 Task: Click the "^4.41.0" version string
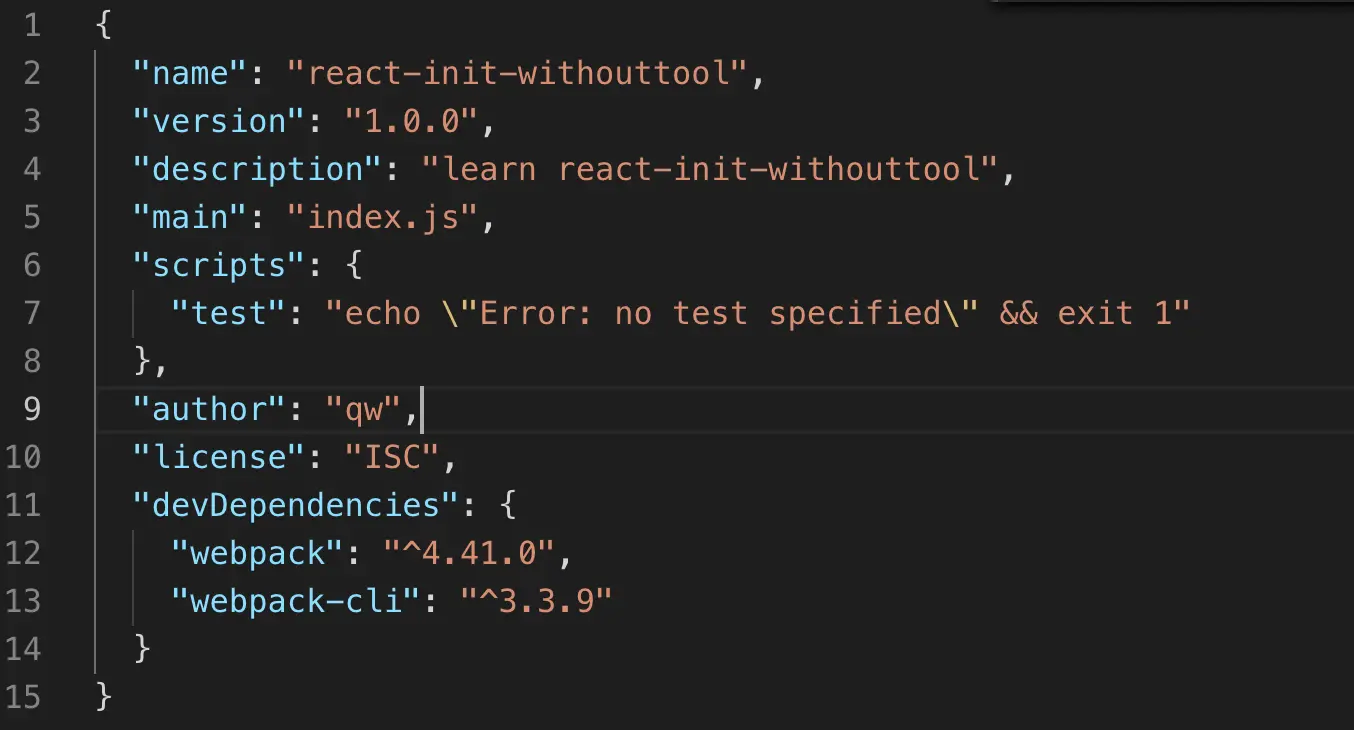pos(469,553)
